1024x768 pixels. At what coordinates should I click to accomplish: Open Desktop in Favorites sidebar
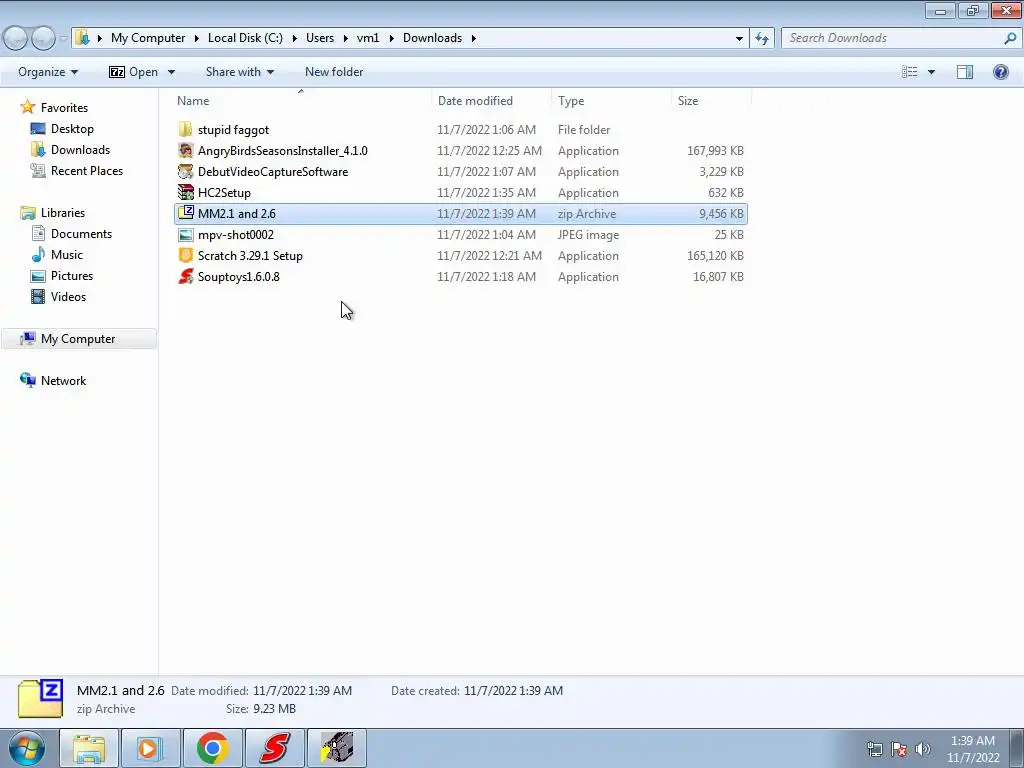pos(72,129)
